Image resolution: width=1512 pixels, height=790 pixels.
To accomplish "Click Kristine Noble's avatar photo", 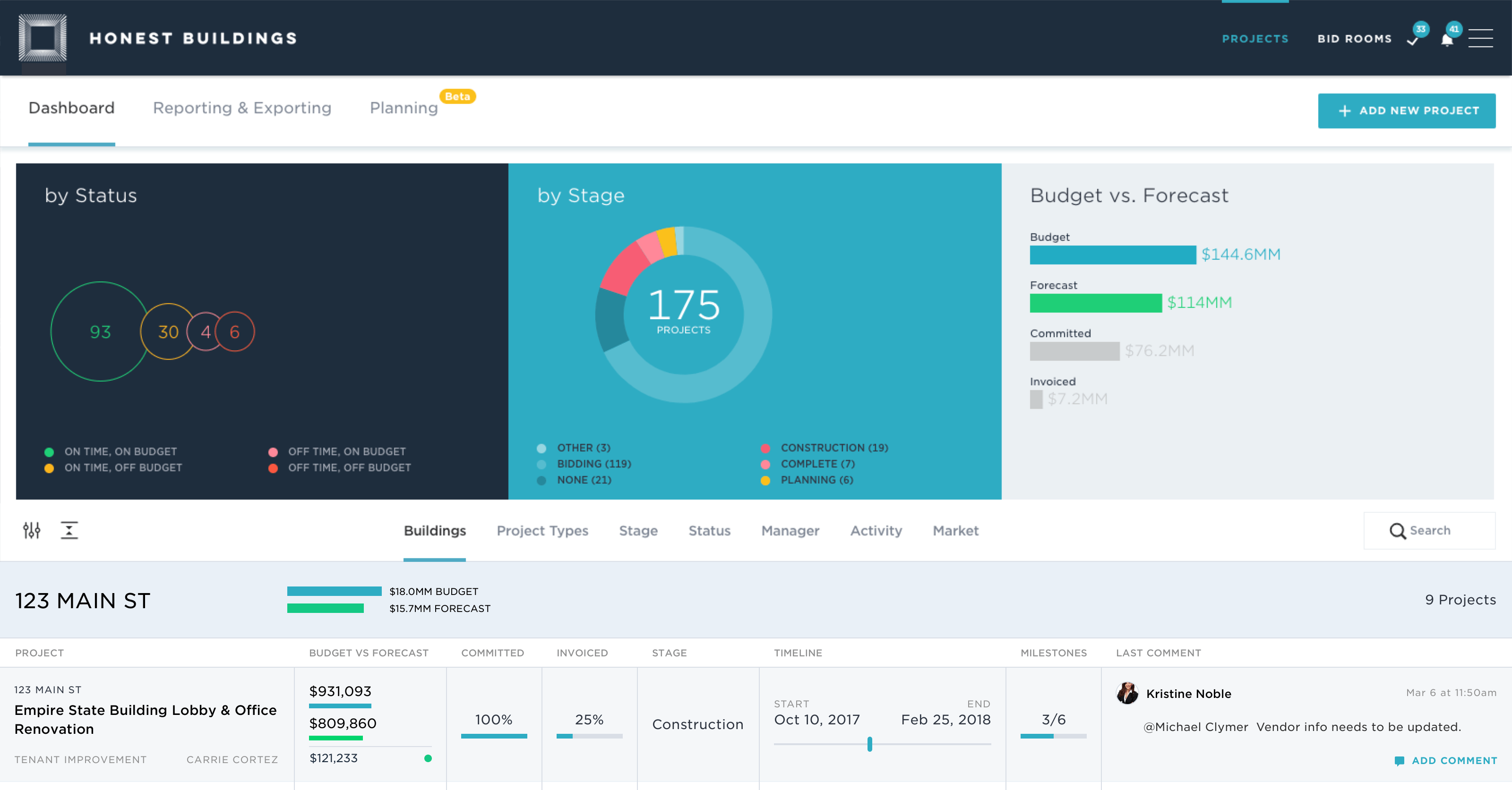I will (1127, 693).
